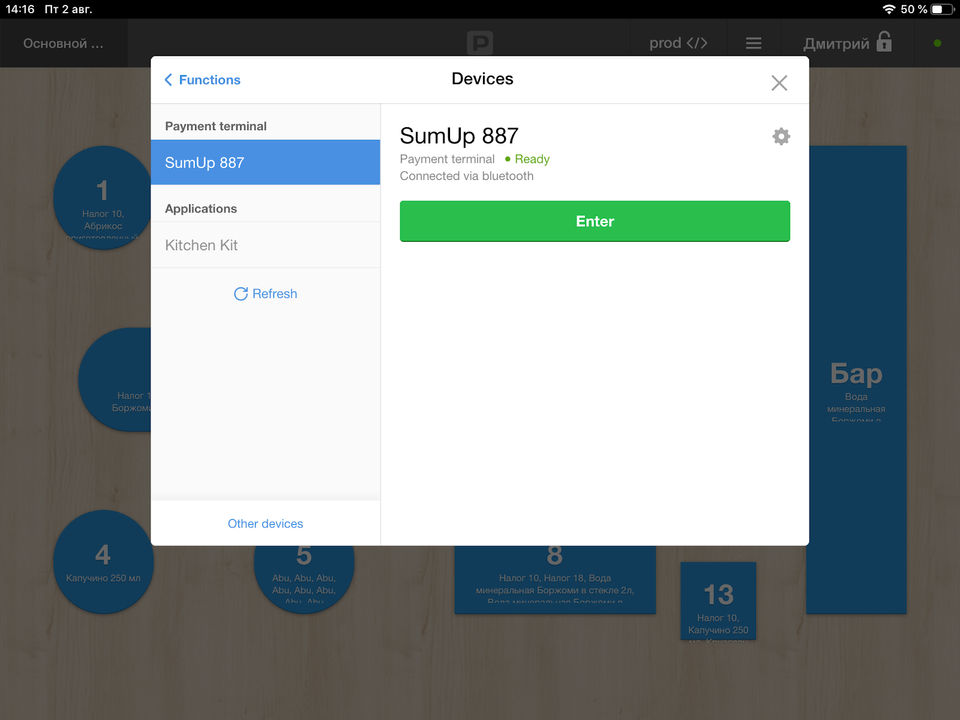Close the Devices dialog
The image size is (960, 720).
[x=779, y=83]
